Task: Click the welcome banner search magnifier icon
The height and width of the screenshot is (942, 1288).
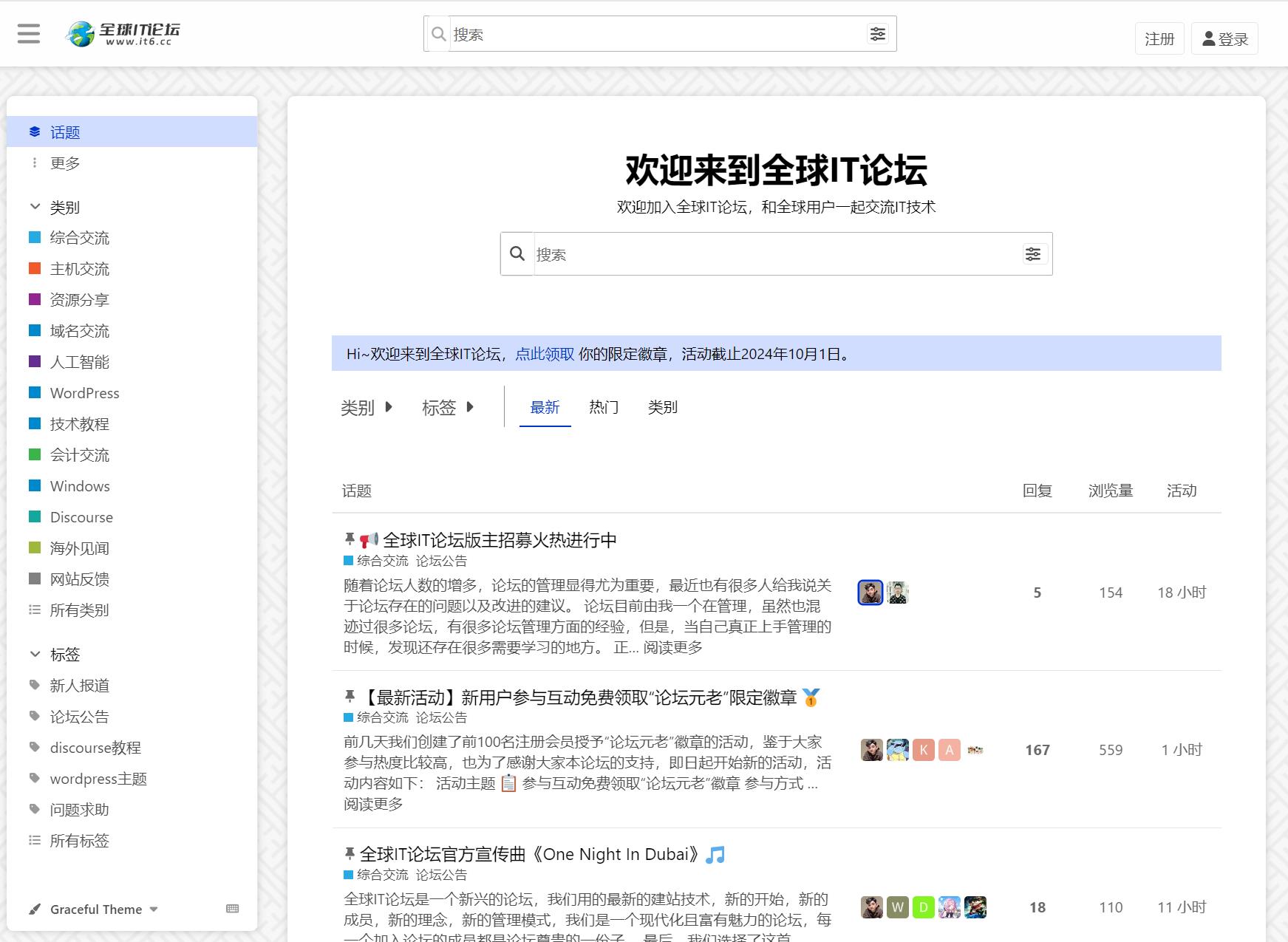Action: pos(518,254)
